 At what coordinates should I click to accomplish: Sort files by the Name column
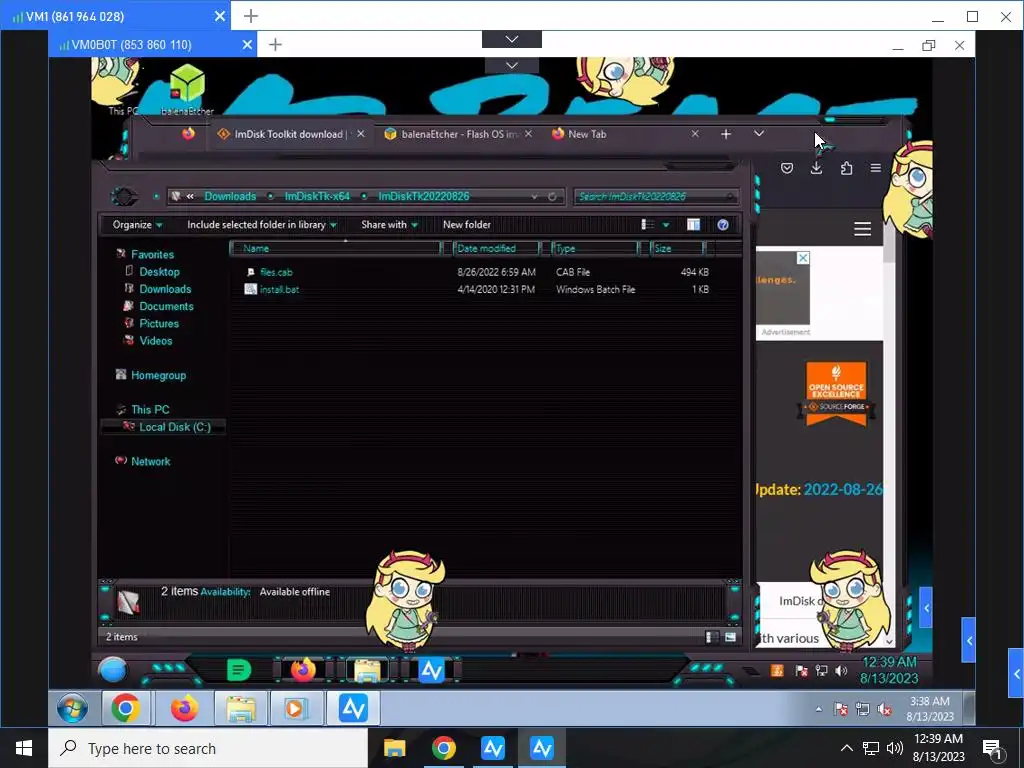(336, 248)
